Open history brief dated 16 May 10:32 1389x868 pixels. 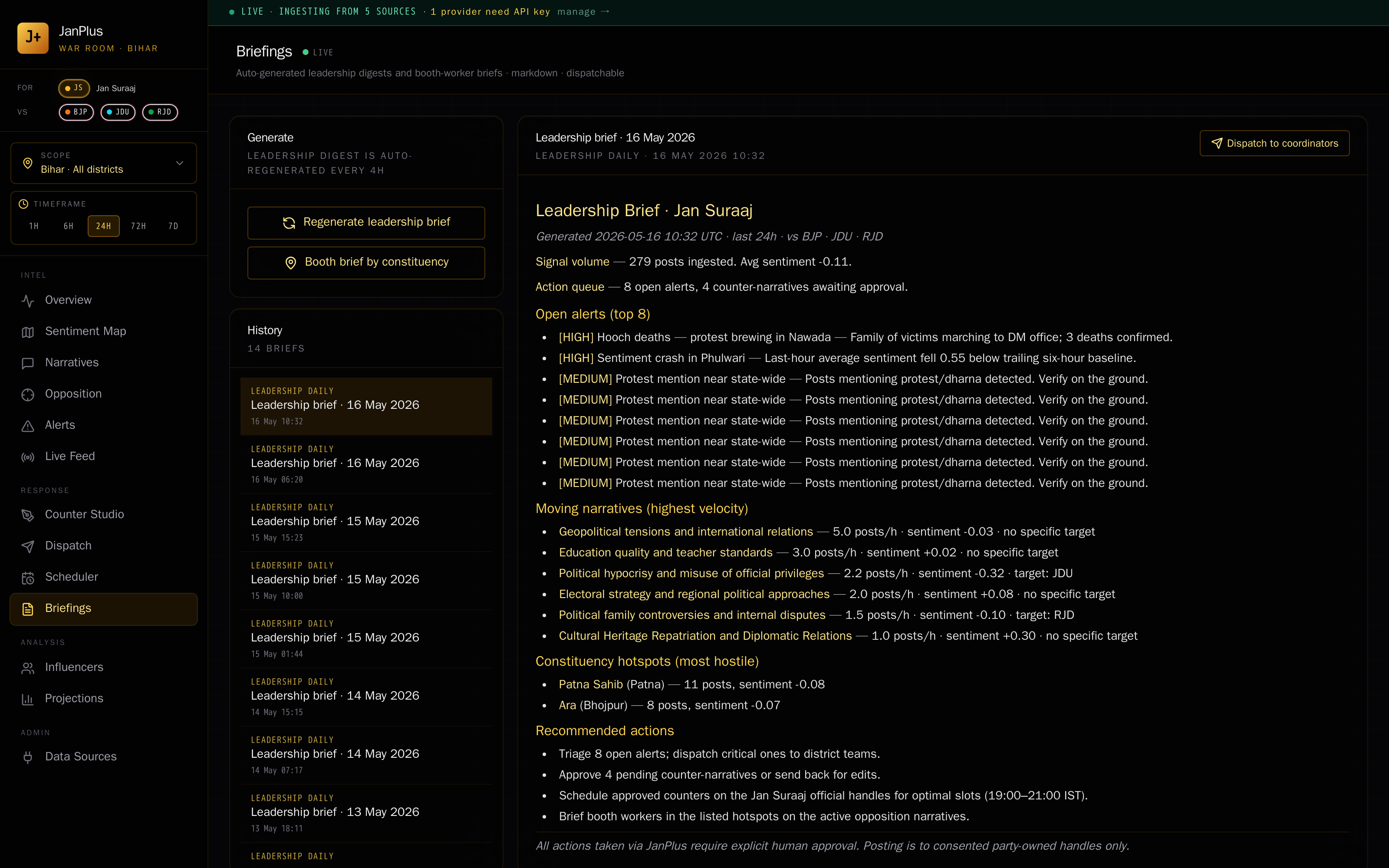tap(366, 407)
